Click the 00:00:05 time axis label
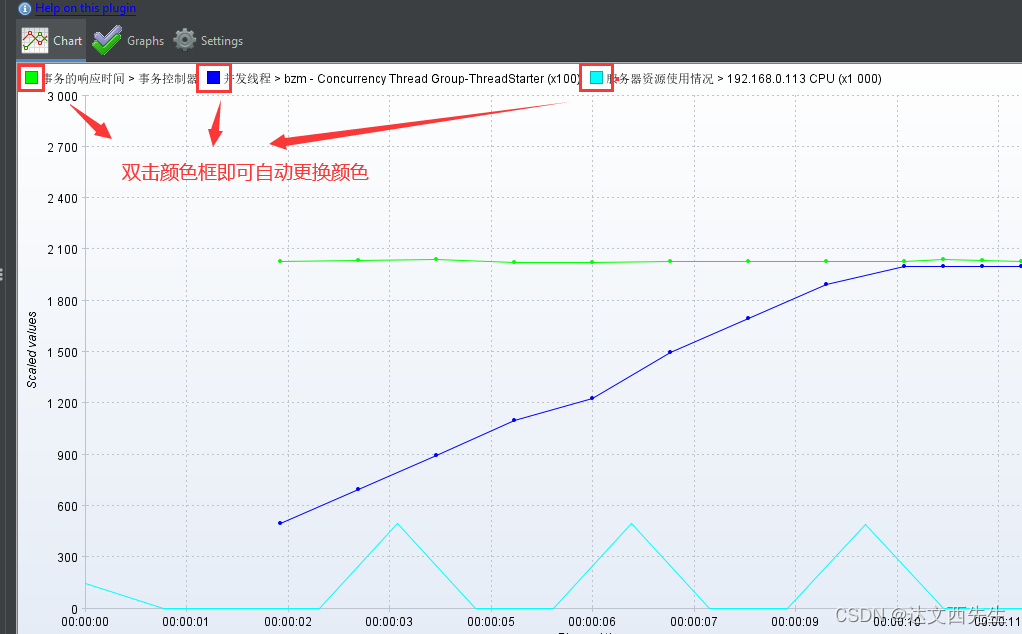The height and width of the screenshot is (634, 1022). pos(491,622)
